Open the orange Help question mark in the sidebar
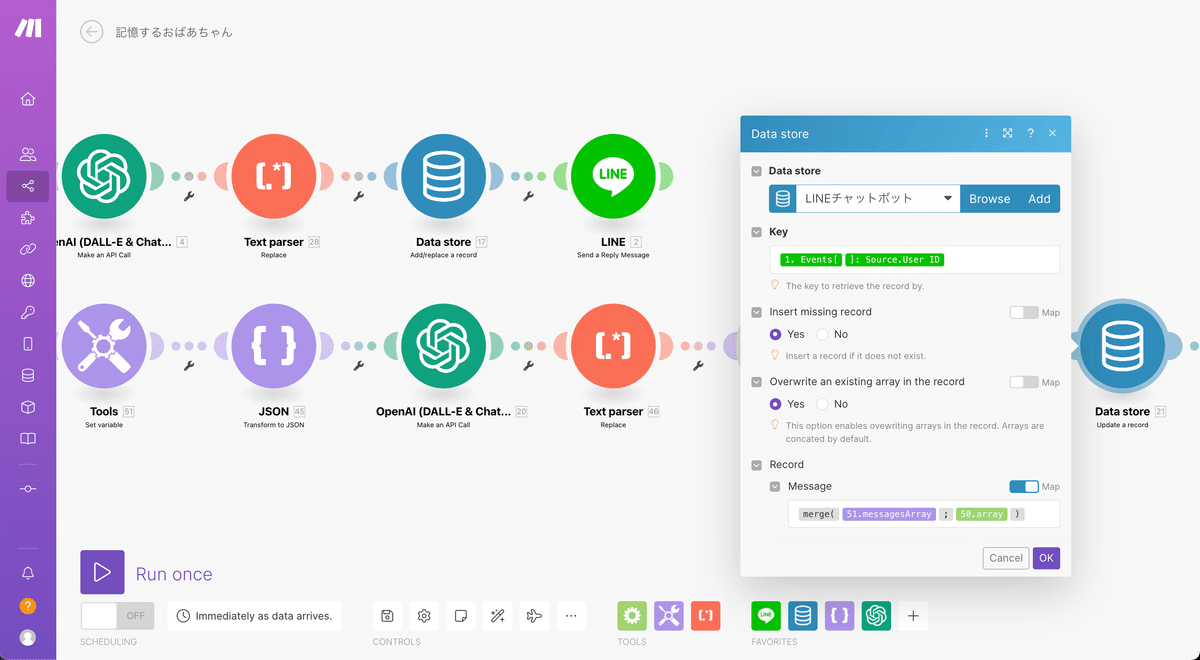Screen dimensions: 1200x660 pos(28,606)
